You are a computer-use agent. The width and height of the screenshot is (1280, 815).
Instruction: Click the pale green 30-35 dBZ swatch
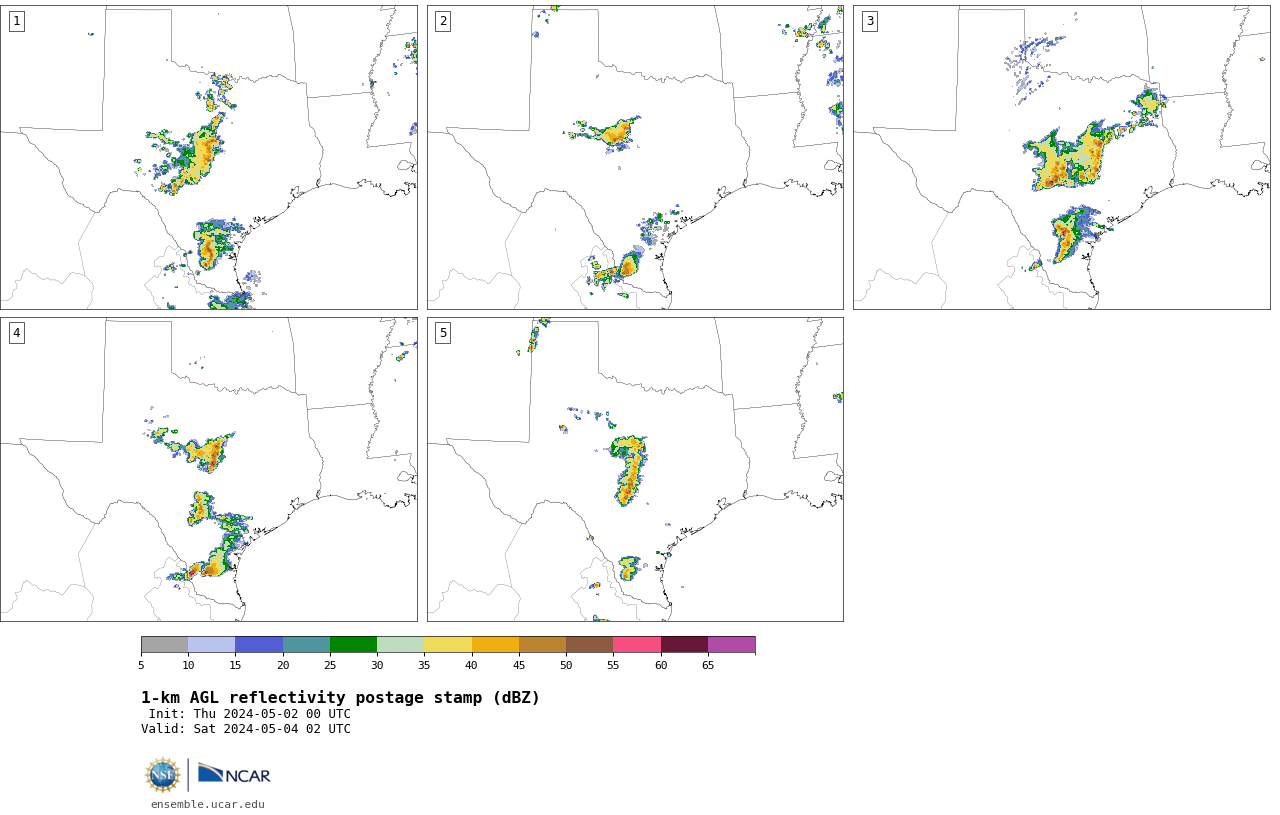pyautogui.click(x=400, y=644)
